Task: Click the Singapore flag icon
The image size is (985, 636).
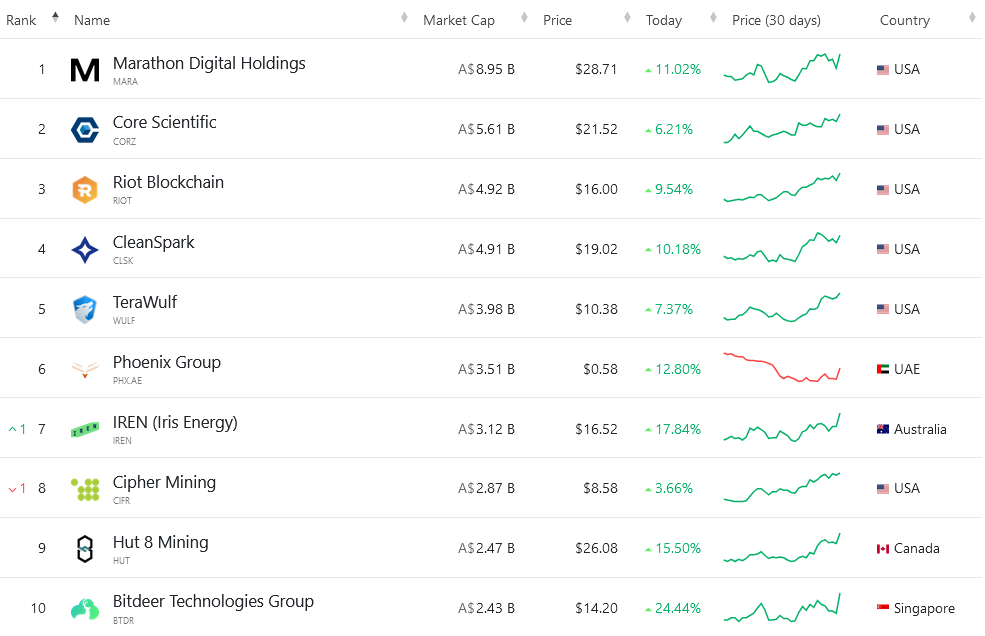Action: click(x=883, y=608)
